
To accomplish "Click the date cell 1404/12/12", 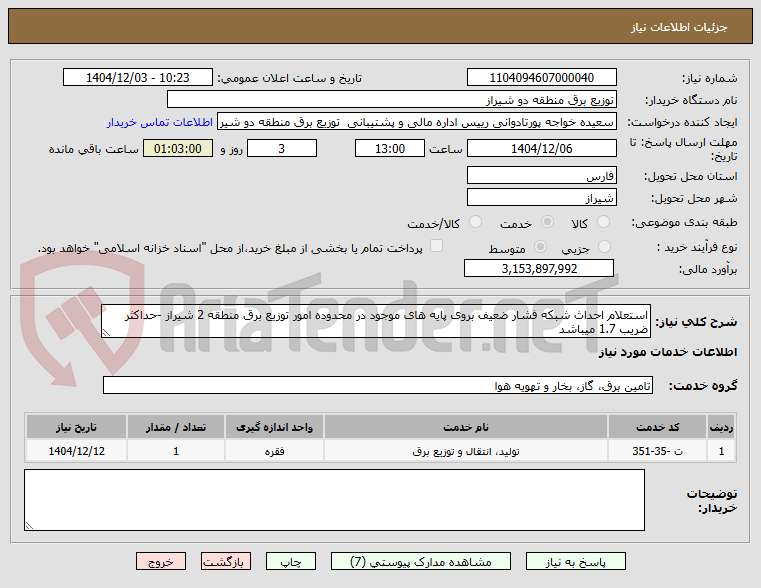I will pos(76,451).
